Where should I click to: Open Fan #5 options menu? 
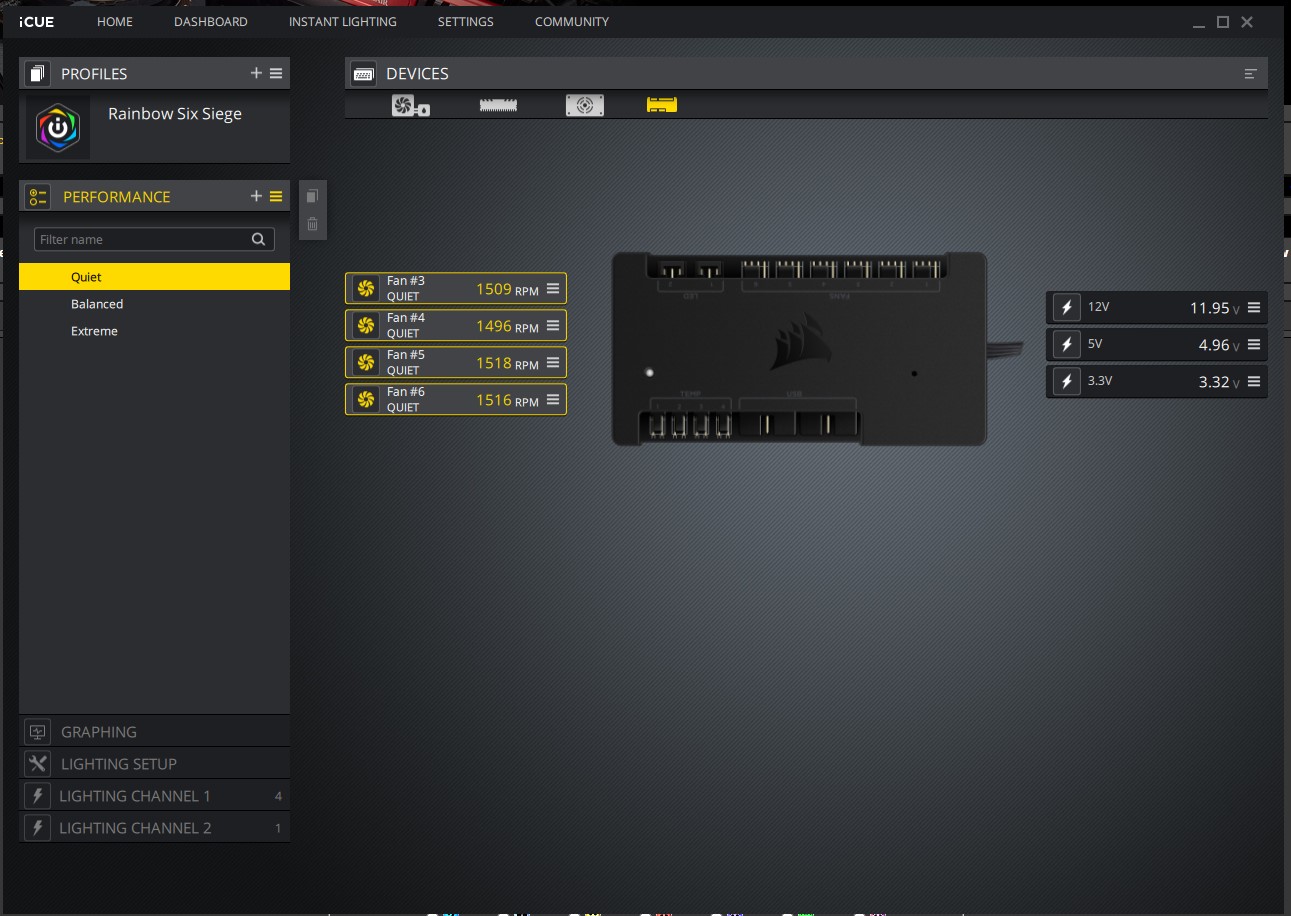click(x=553, y=362)
